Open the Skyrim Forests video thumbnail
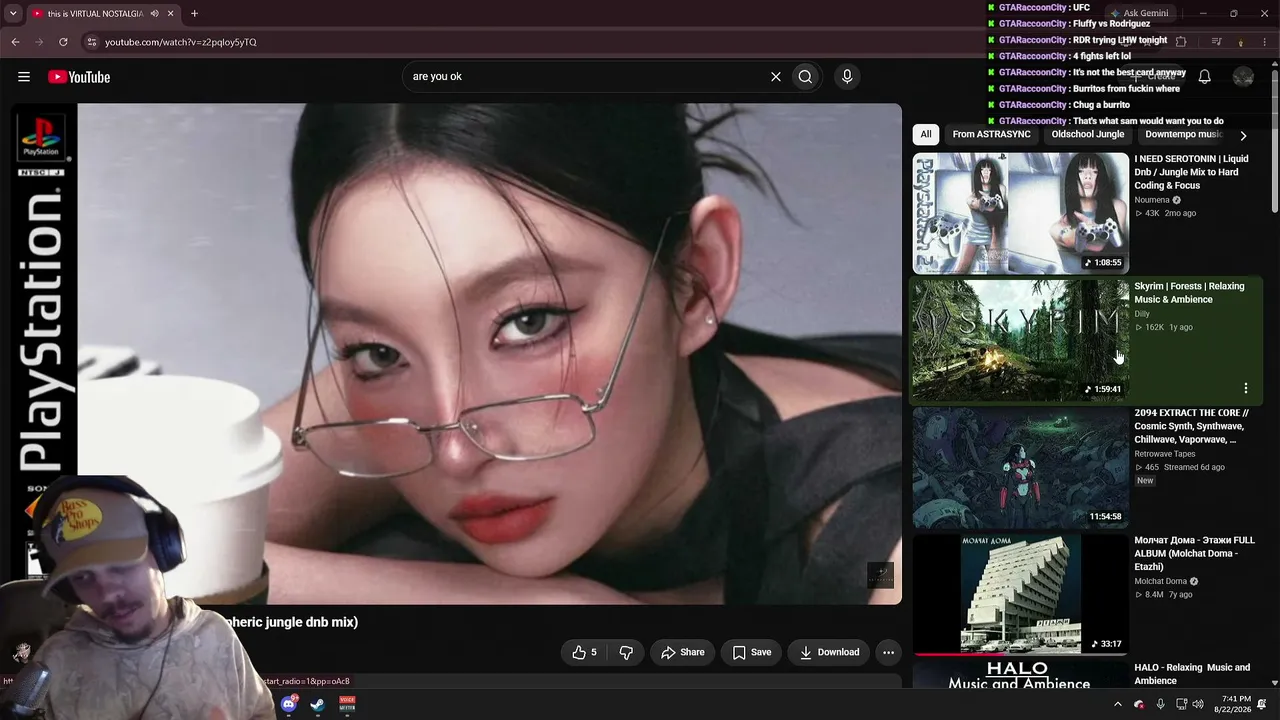 [x=1020, y=340]
